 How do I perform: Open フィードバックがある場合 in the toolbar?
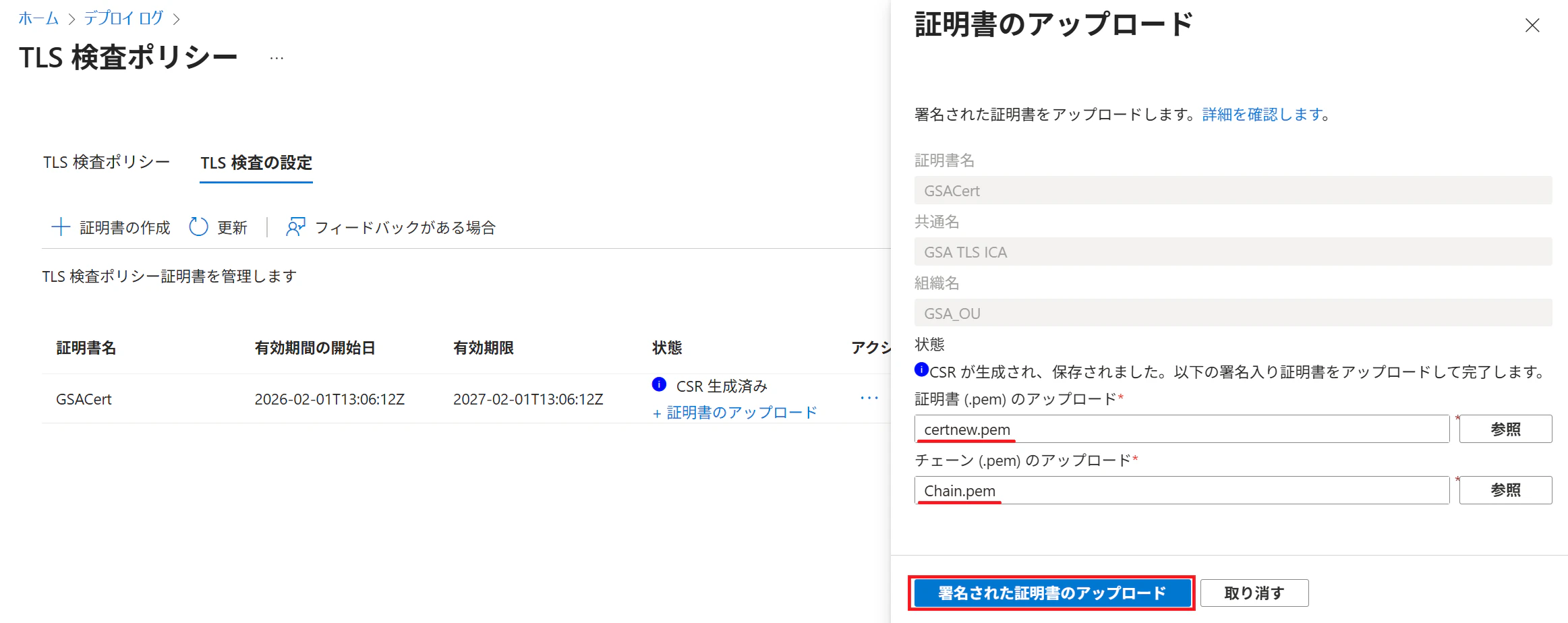[405, 228]
